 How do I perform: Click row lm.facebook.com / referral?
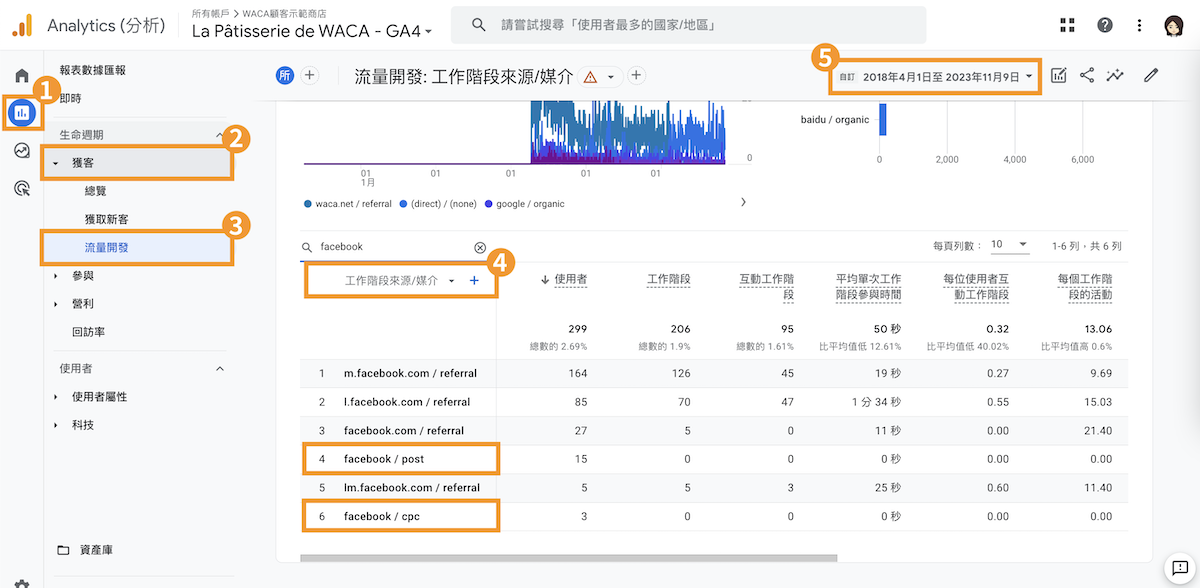(x=713, y=488)
